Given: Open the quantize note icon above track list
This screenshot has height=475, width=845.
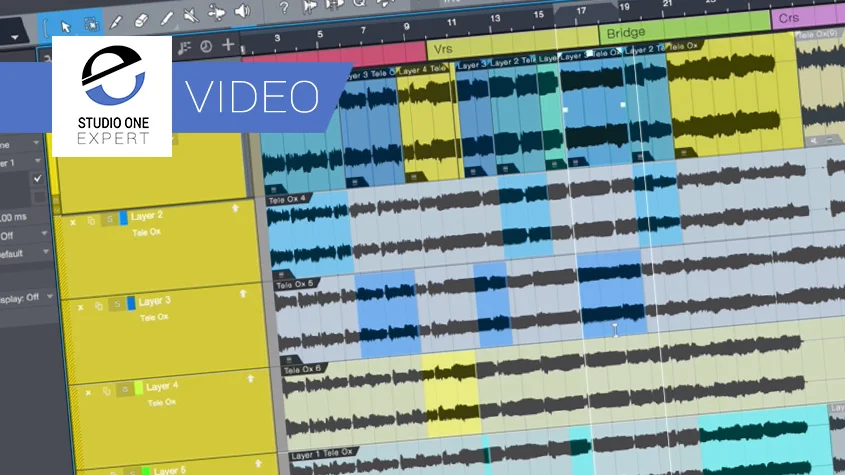Looking at the screenshot, I should (x=184, y=48).
